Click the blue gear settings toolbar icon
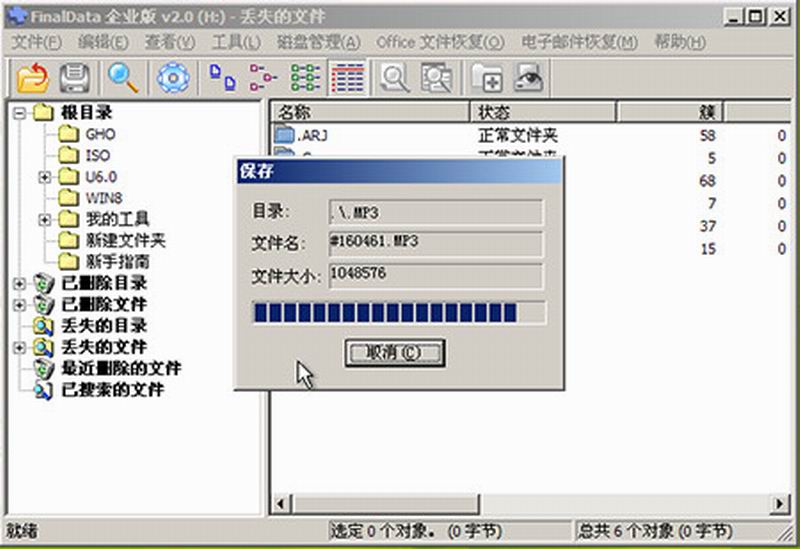Image resolution: width=800 pixels, height=549 pixels. [x=172, y=78]
